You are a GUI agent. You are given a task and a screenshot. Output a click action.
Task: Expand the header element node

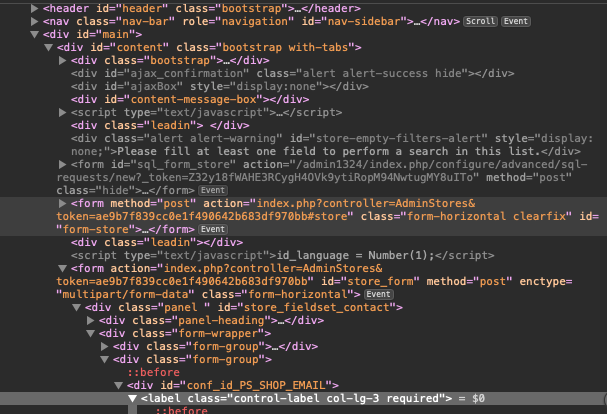click(x=34, y=9)
